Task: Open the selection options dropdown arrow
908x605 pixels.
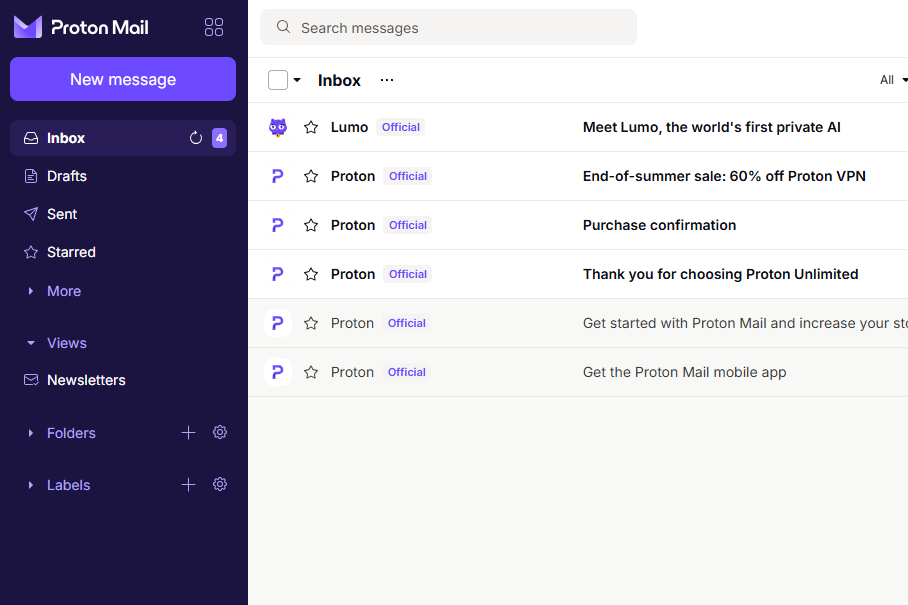Action: [297, 80]
